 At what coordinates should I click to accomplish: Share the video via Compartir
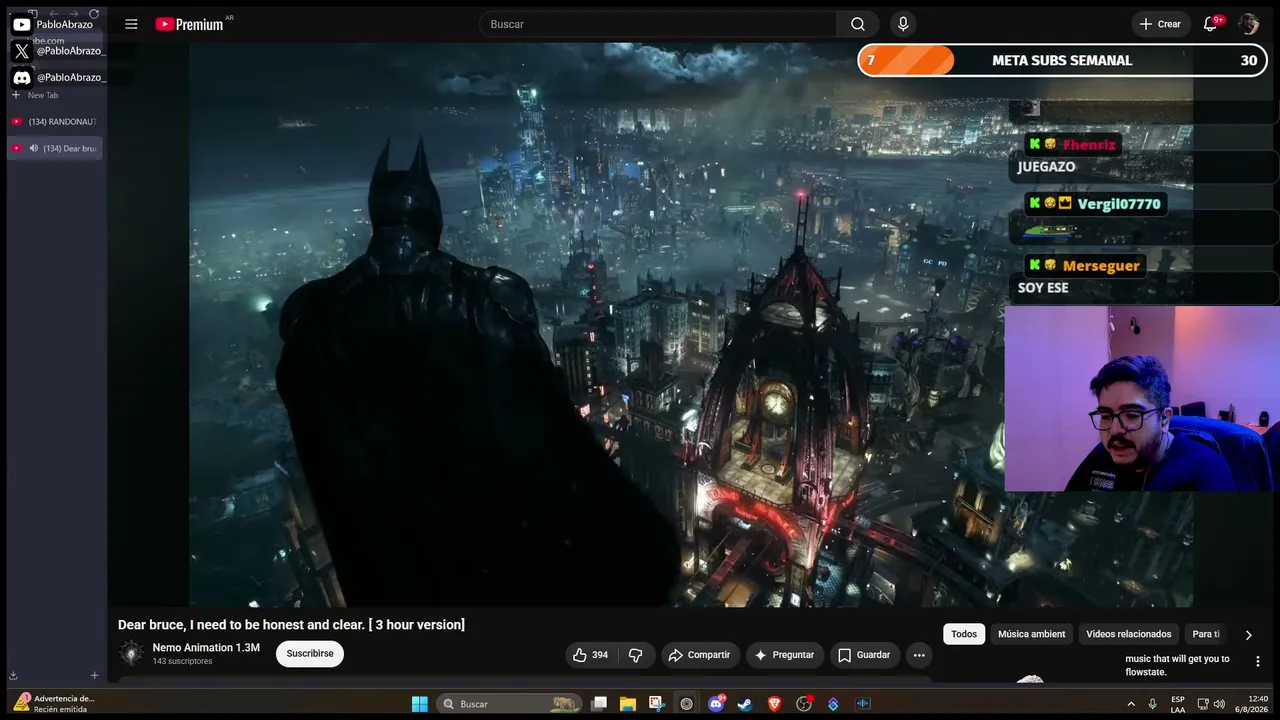tap(700, 655)
